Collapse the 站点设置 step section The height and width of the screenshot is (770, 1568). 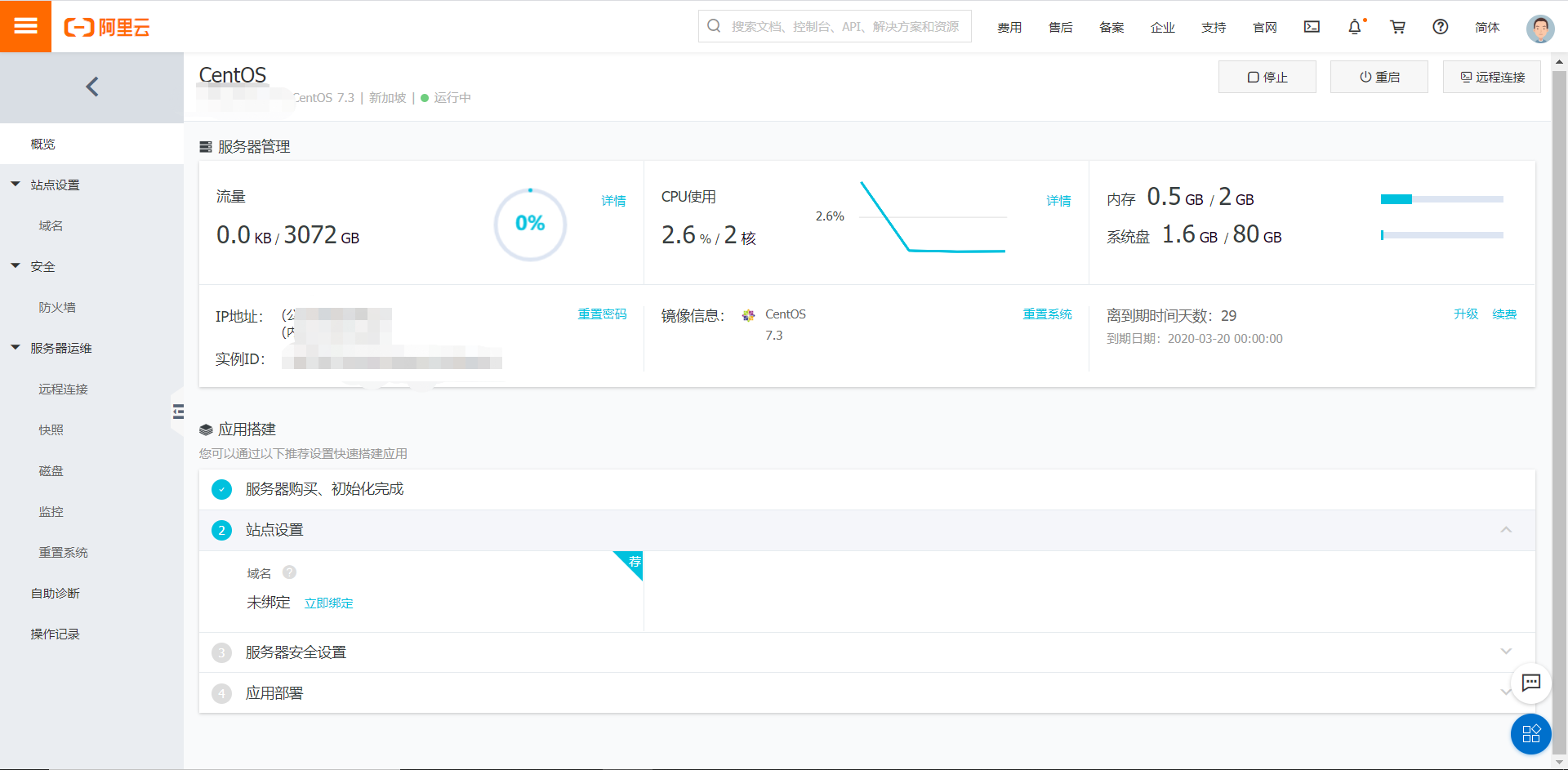click(1506, 530)
